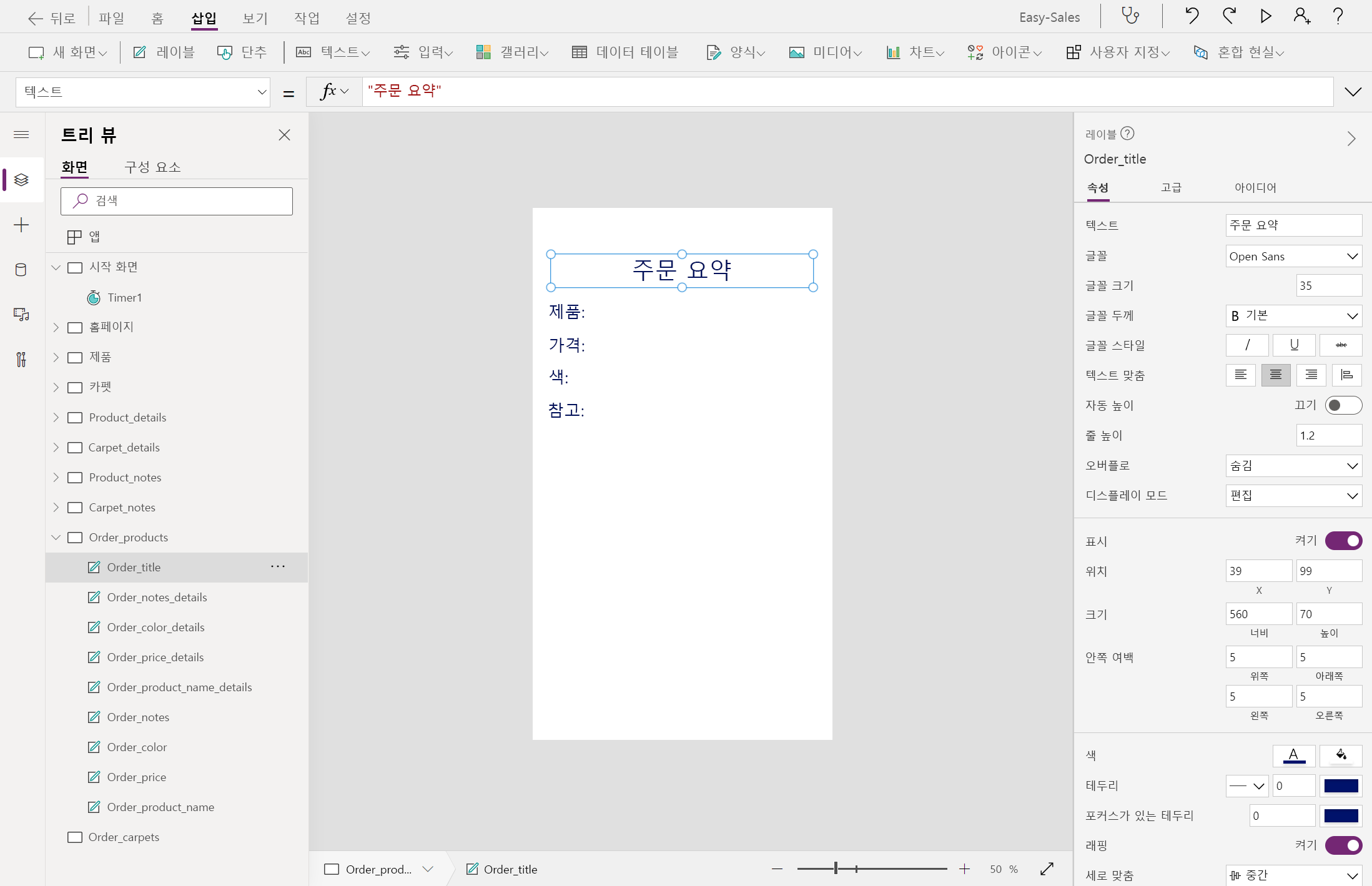Click the Undo arrow icon
Screen dimensions: 1372x886
click(1192, 16)
